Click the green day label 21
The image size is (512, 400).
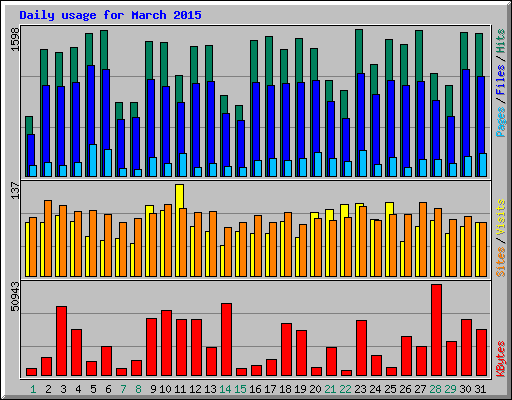[330, 389]
